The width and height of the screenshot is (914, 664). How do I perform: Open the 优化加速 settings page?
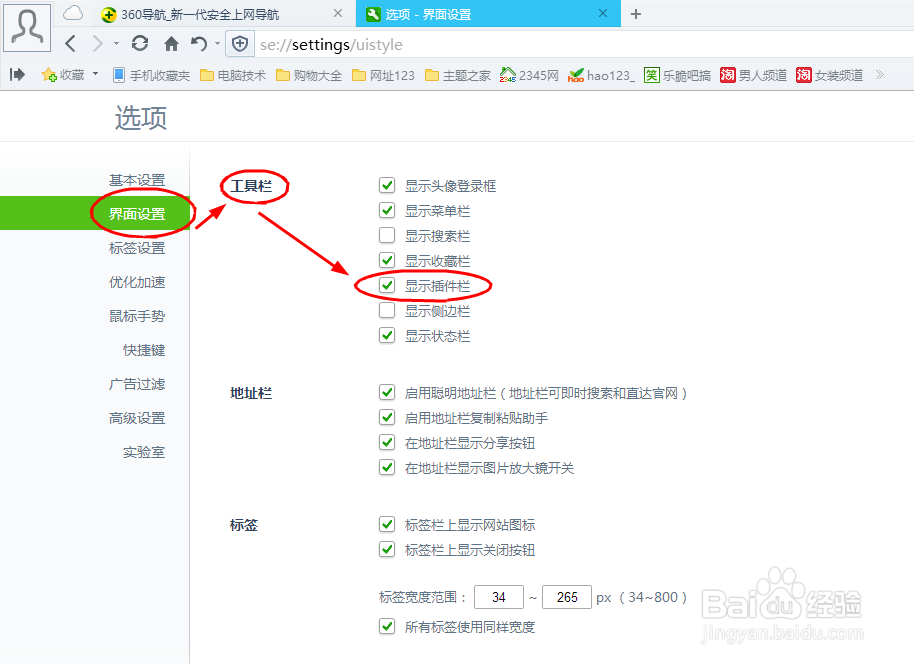(136, 281)
